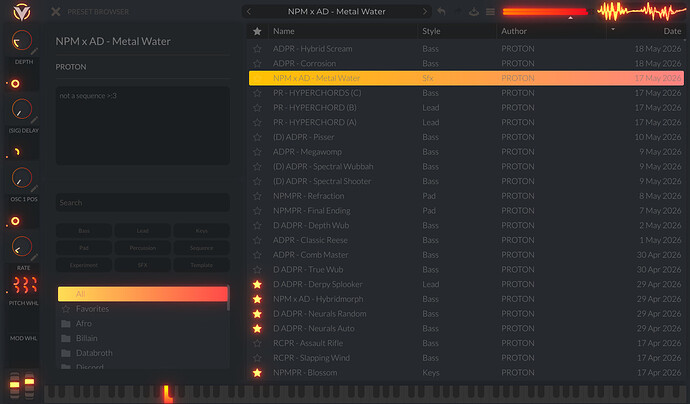
Task: Filter presets by Keys style
Action: (202, 231)
